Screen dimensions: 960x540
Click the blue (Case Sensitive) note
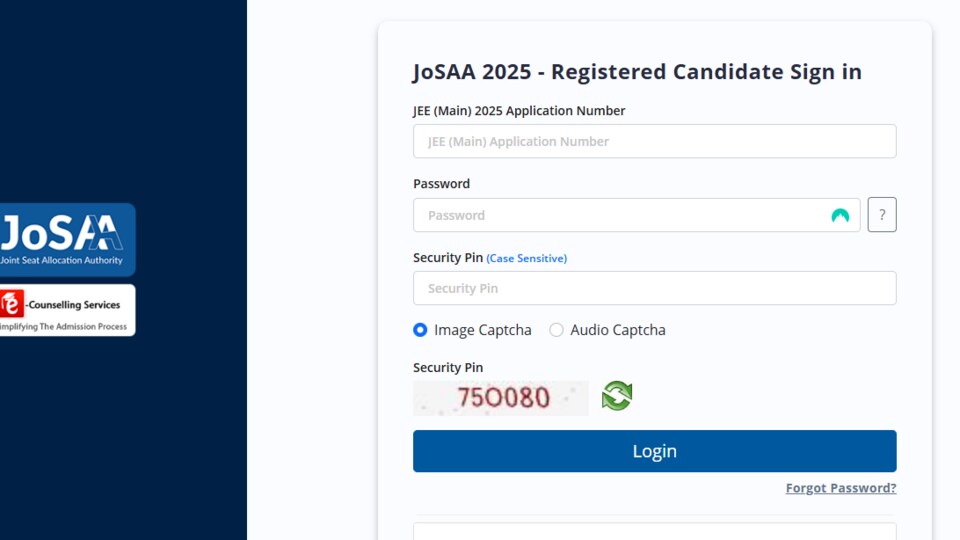527,258
